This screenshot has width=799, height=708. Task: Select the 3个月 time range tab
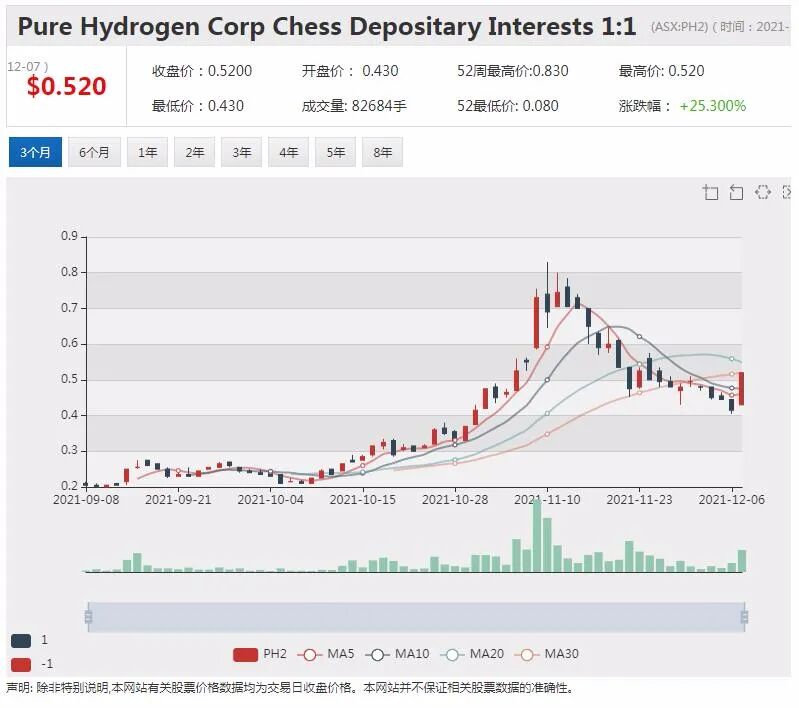pyautogui.click(x=35, y=152)
